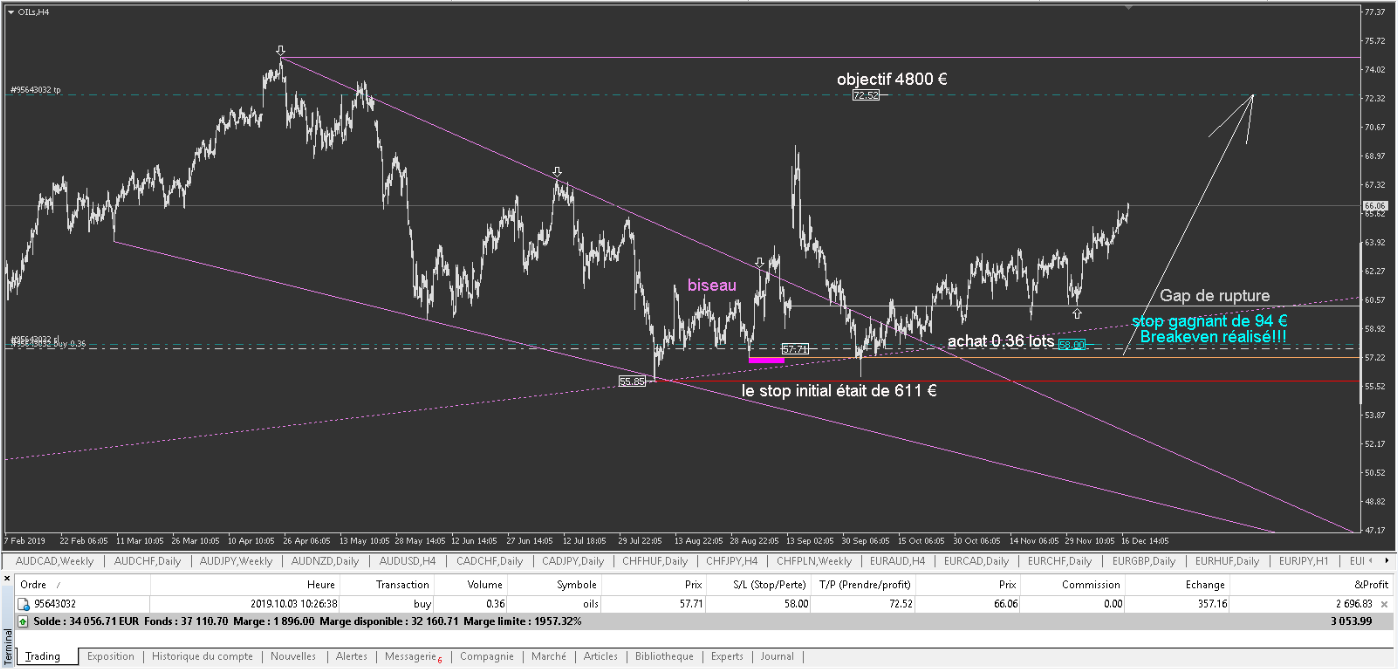The image size is (1398, 669).
Task: Select the 'achat 0.36 lots' chart label
Action: pos(1000,341)
